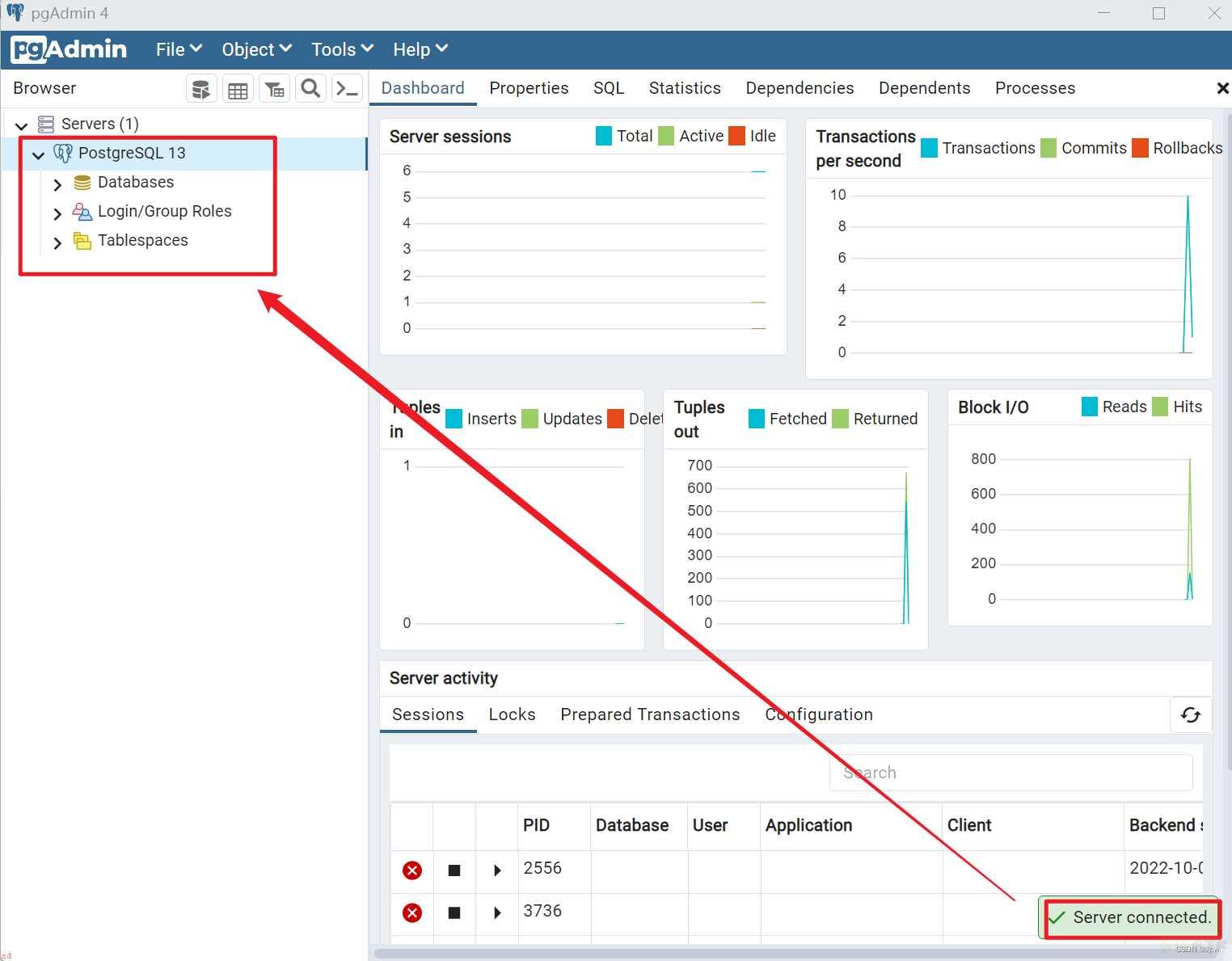The height and width of the screenshot is (961, 1232).
Task: Sort by the PID column header
Action: click(x=554, y=825)
